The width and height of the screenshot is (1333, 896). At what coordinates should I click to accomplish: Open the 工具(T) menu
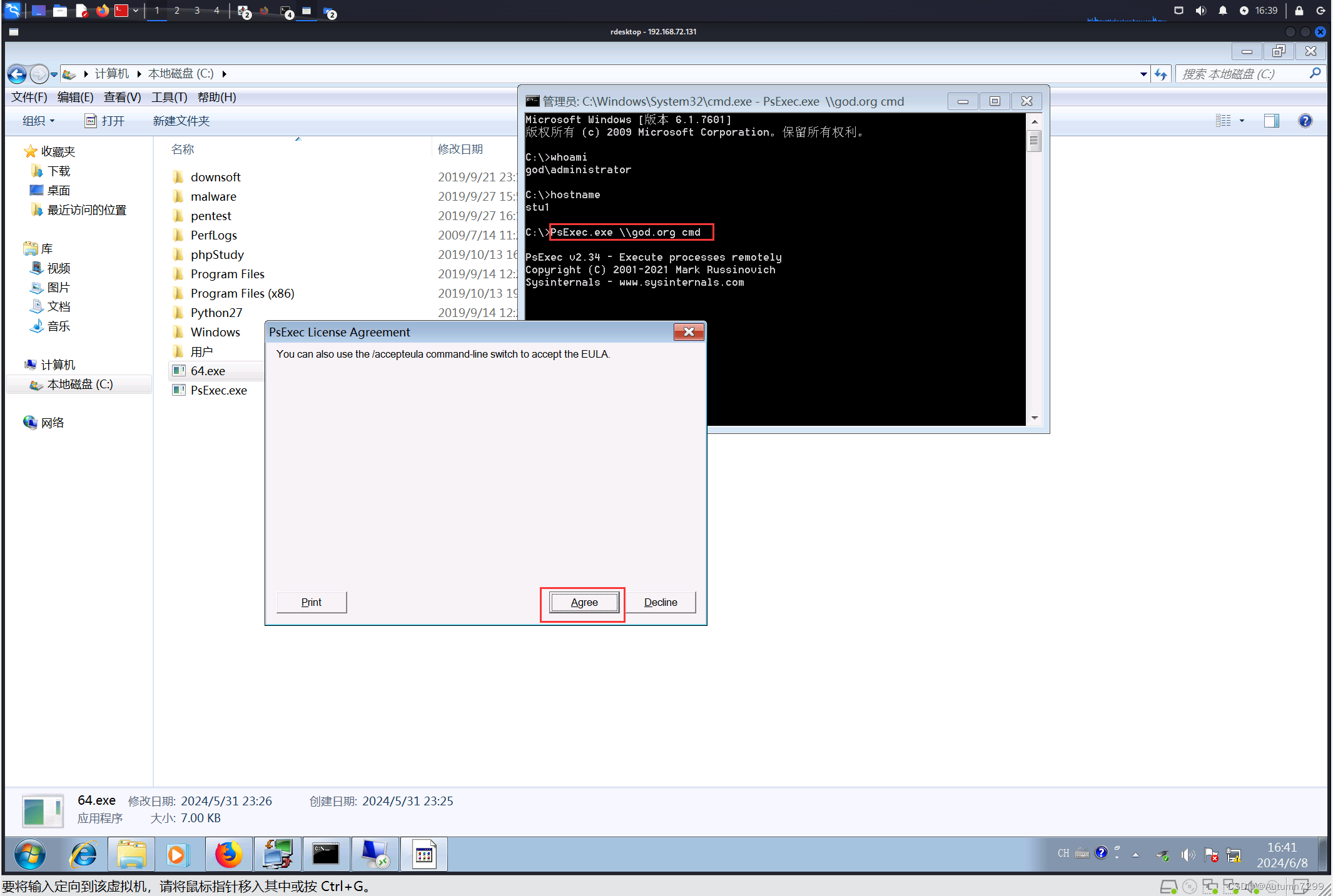coord(169,97)
